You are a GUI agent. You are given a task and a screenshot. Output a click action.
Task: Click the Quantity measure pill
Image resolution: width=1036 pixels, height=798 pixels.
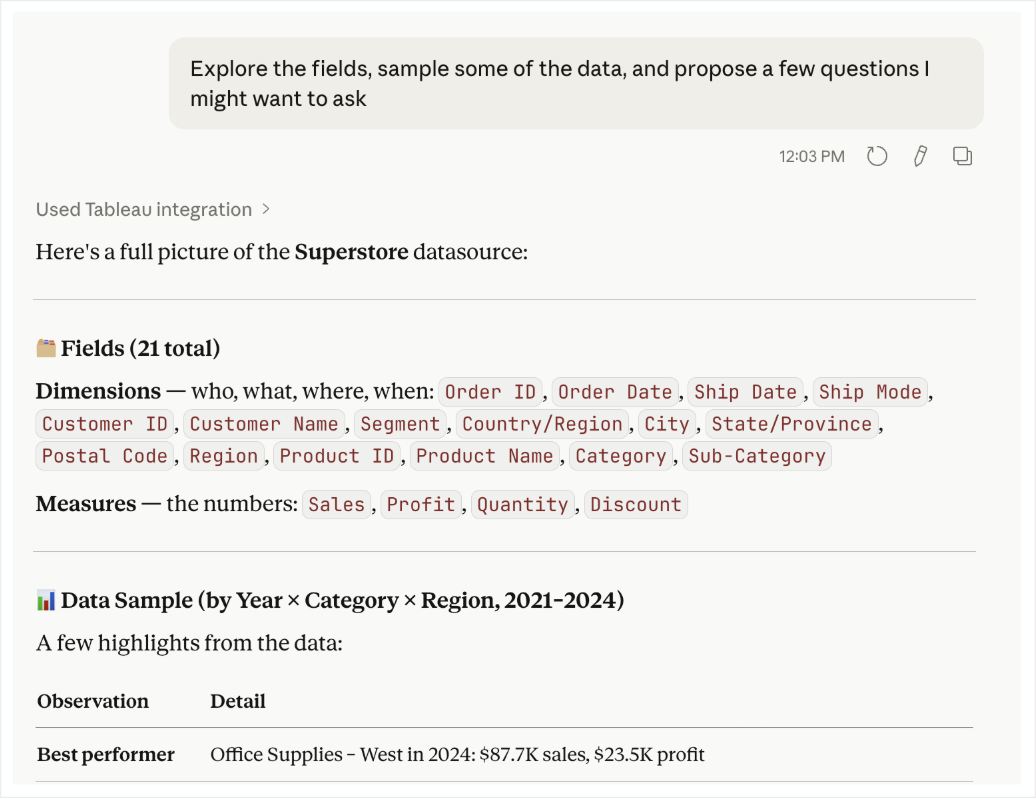click(x=523, y=504)
